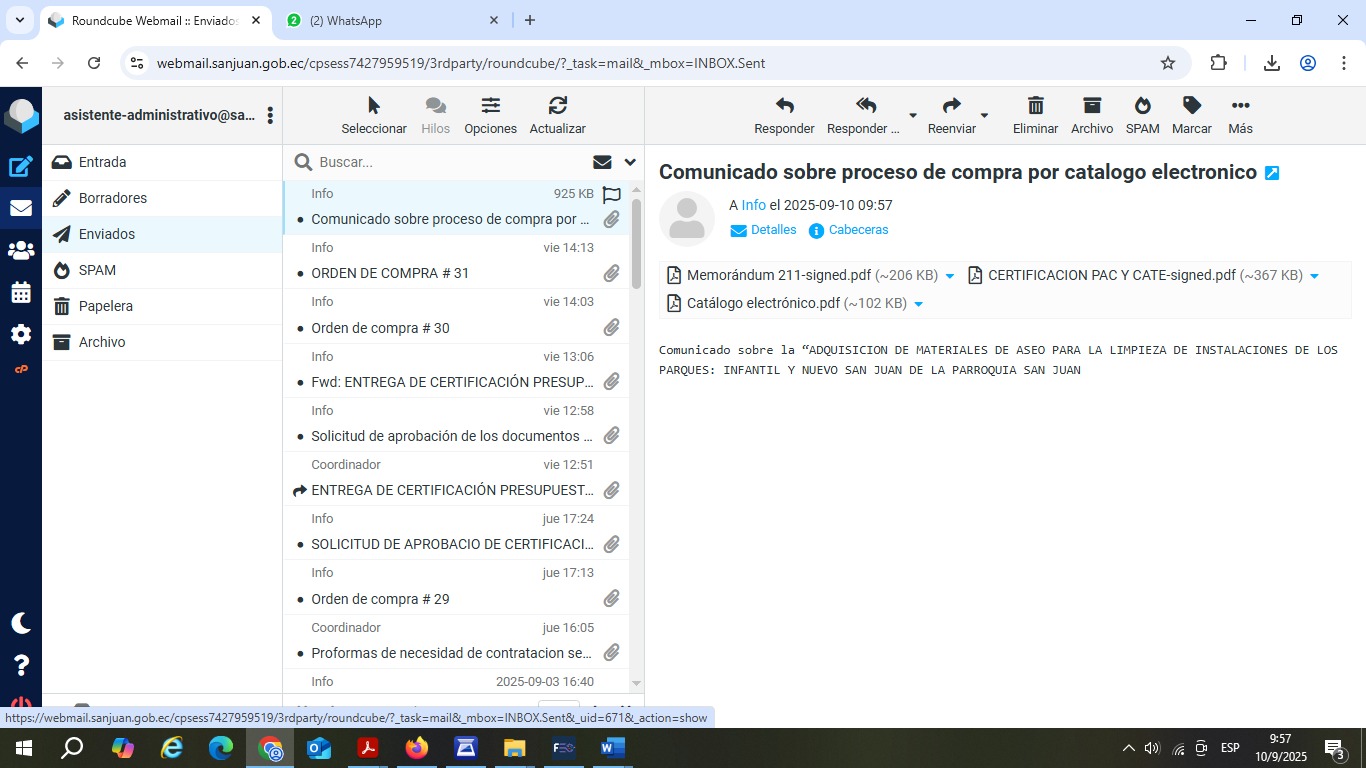Switch to the WhatsApp browser tab
This screenshot has height=768, width=1366.
(x=390, y=20)
